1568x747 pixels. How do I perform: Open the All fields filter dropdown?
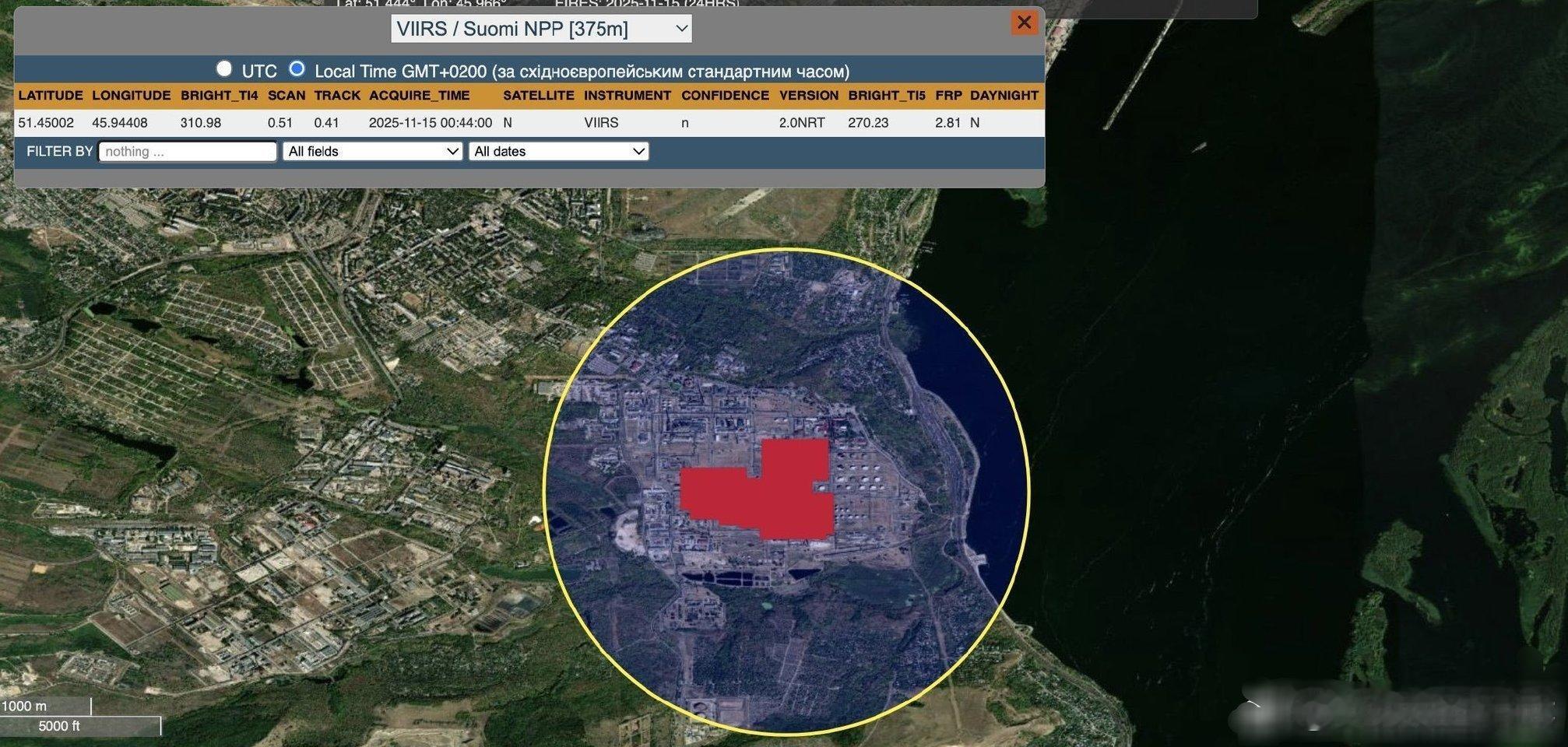pyautogui.click(x=373, y=152)
